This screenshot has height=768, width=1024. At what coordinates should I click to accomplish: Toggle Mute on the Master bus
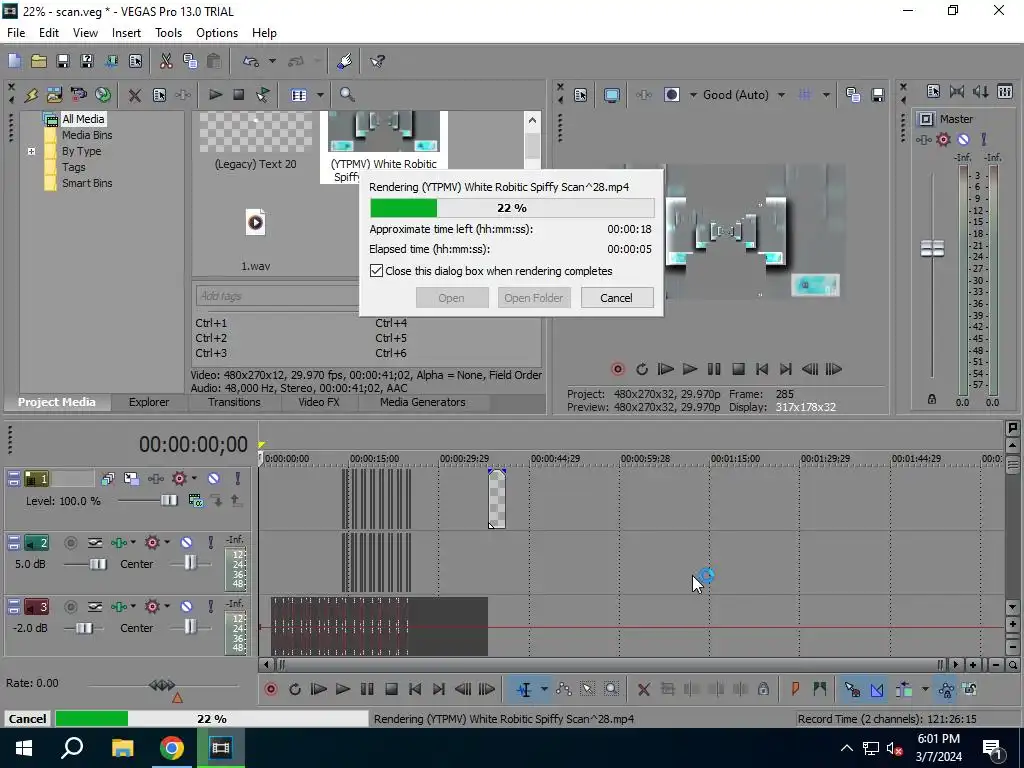[x=964, y=139]
